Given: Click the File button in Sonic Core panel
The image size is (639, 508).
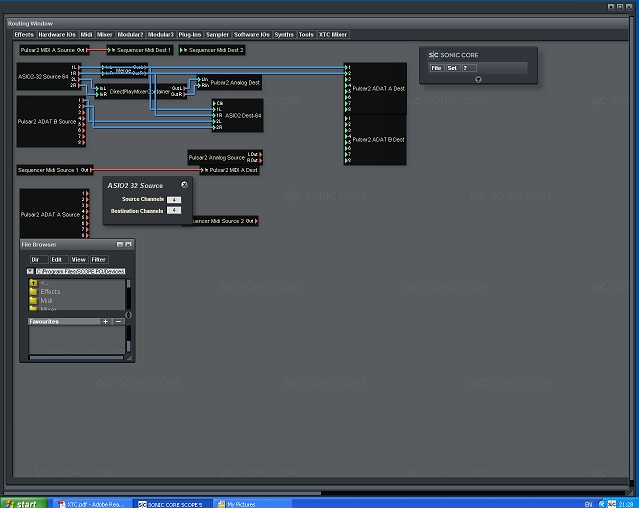Looking at the screenshot, I should pos(436,68).
